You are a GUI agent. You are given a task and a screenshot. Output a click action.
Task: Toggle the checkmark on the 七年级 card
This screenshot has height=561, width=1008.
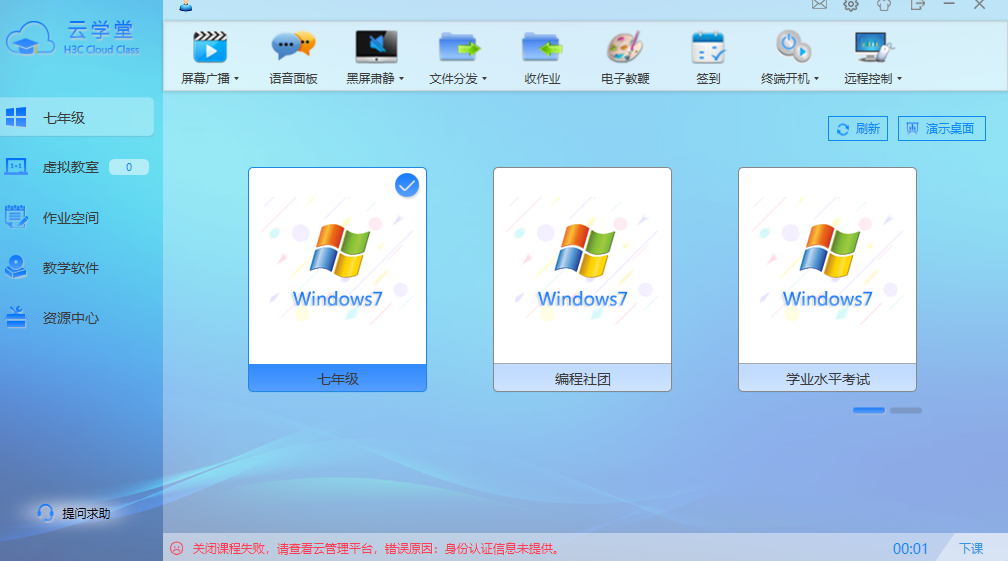407,185
